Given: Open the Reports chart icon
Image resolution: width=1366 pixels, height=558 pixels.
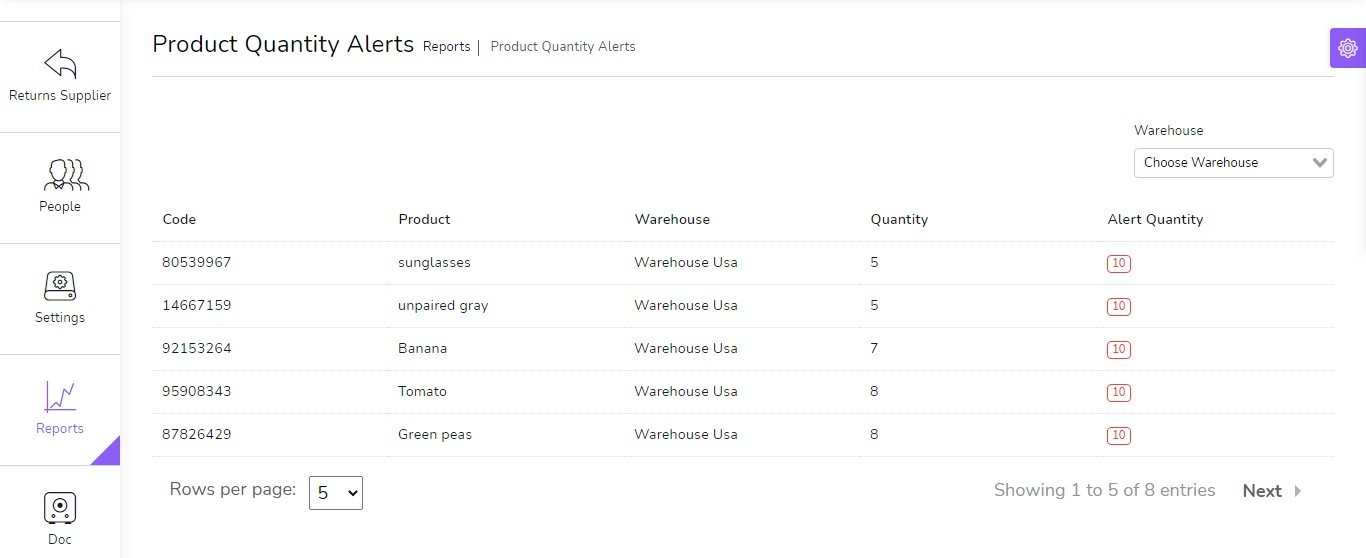Looking at the screenshot, I should coord(60,397).
